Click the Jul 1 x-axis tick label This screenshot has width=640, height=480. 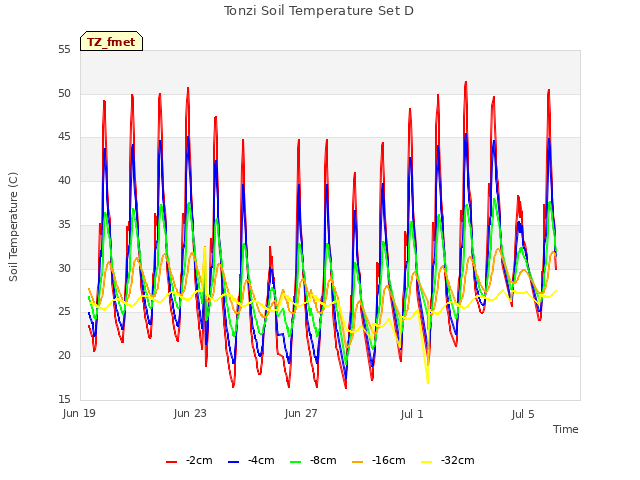[x=412, y=414]
